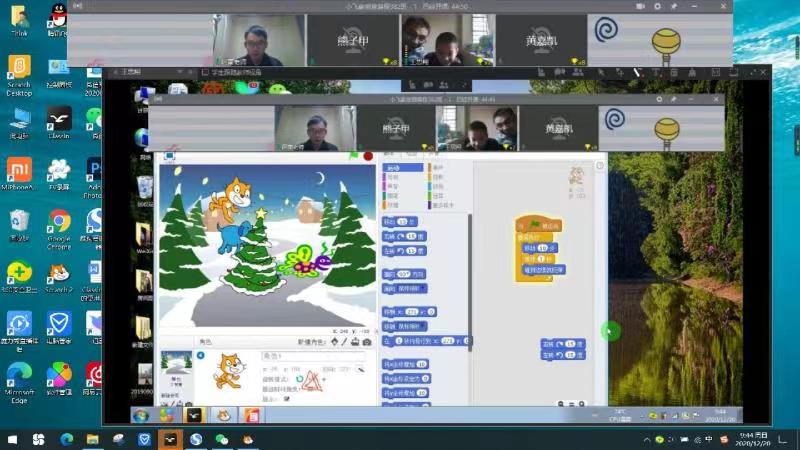The width and height of the screenshot is (800, 450).
Task: Click the move 10 steps block in the palette
Action: coord(401,222)
